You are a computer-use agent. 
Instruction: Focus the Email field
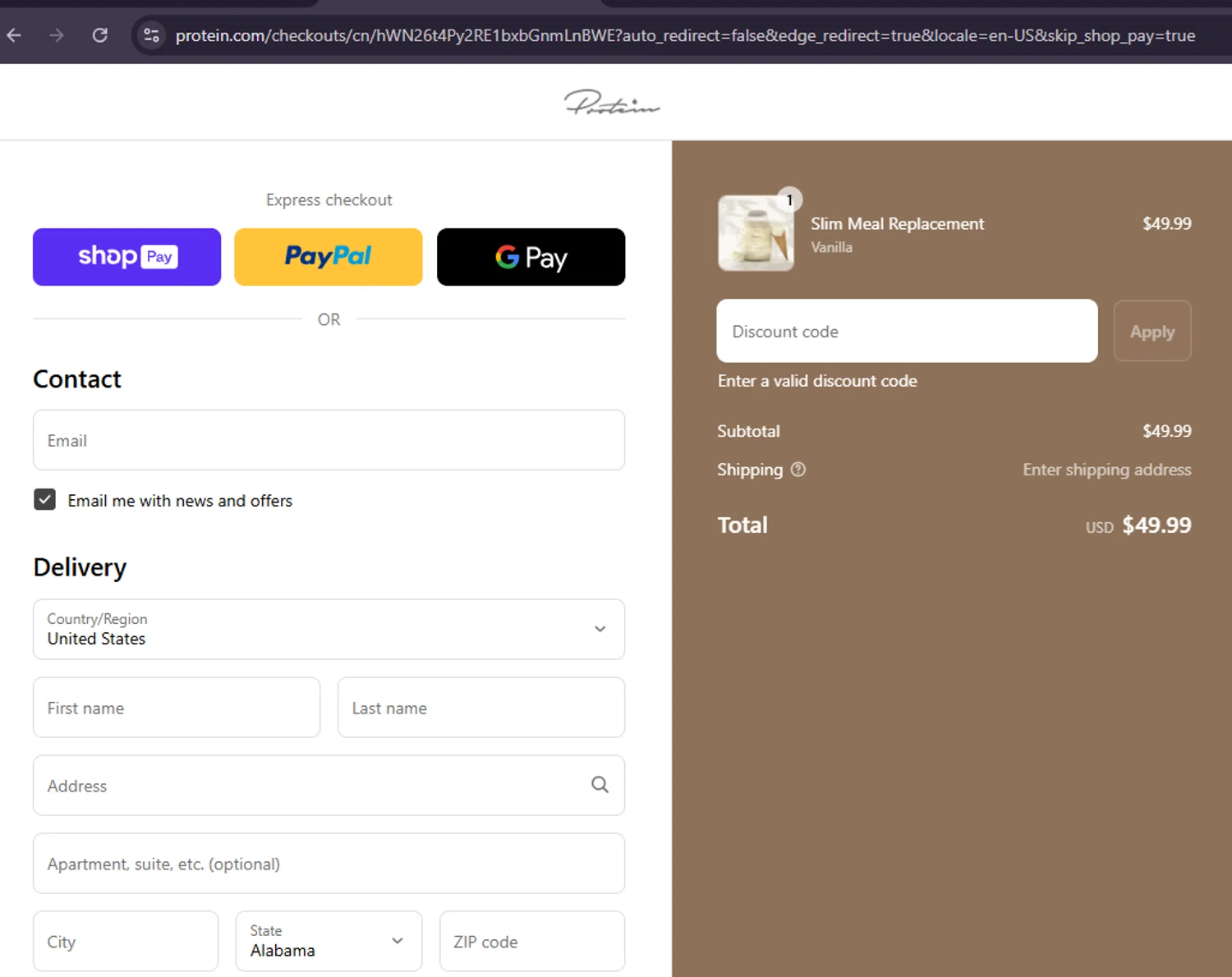[329, 440]
